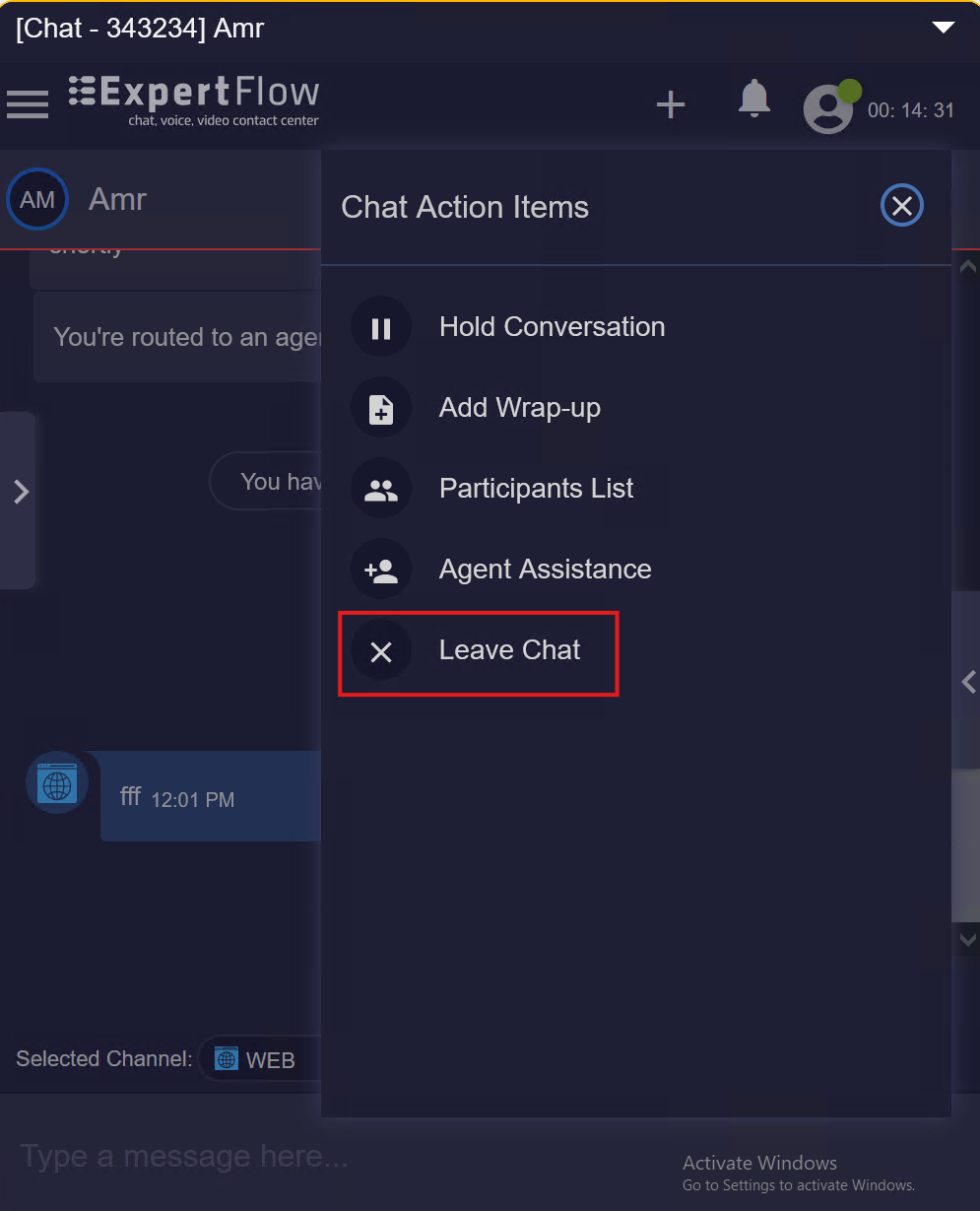This screenshot has width=980, height=1211.
Task: Select Hold Conversation menu item
Action: [x=552, y=327]
